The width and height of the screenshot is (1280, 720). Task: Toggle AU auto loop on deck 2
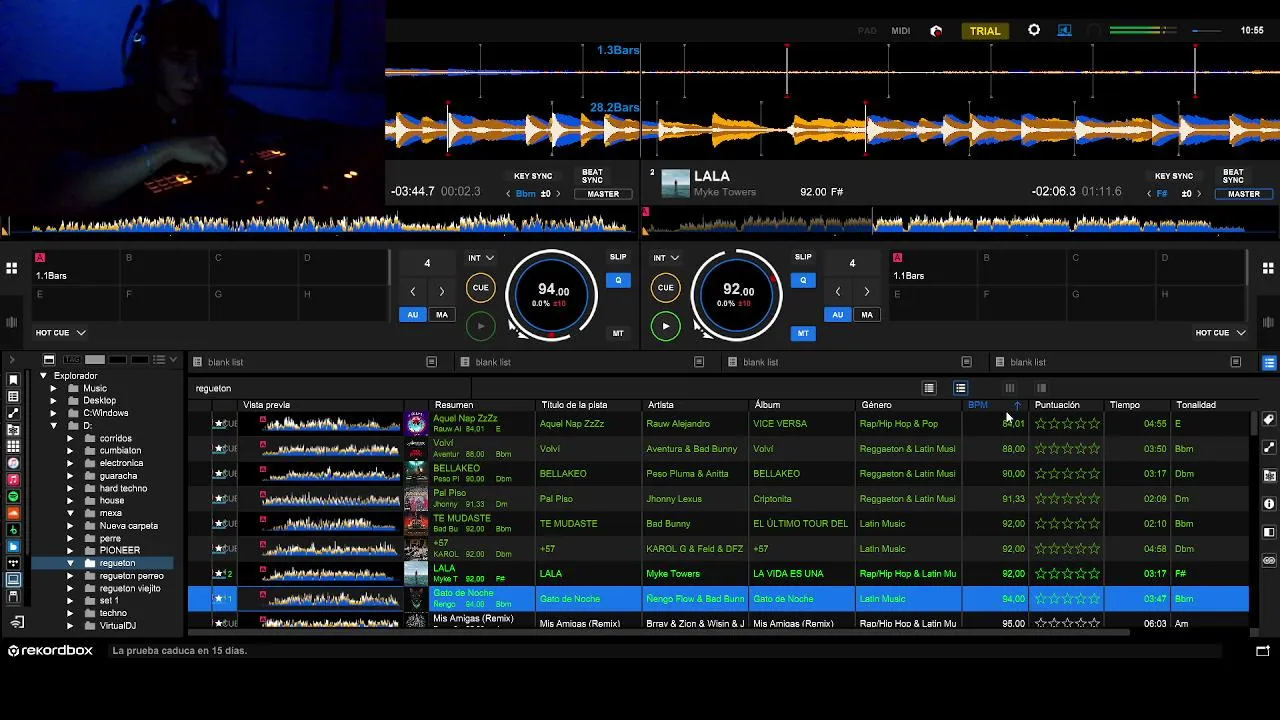(838, 314)
